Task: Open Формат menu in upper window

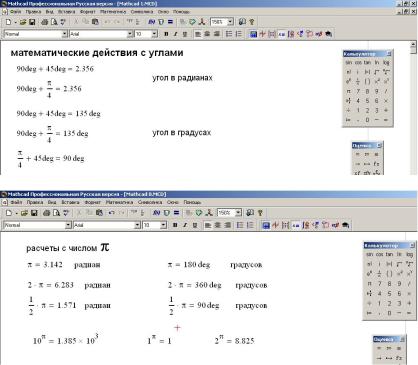Action: (88, 12)
